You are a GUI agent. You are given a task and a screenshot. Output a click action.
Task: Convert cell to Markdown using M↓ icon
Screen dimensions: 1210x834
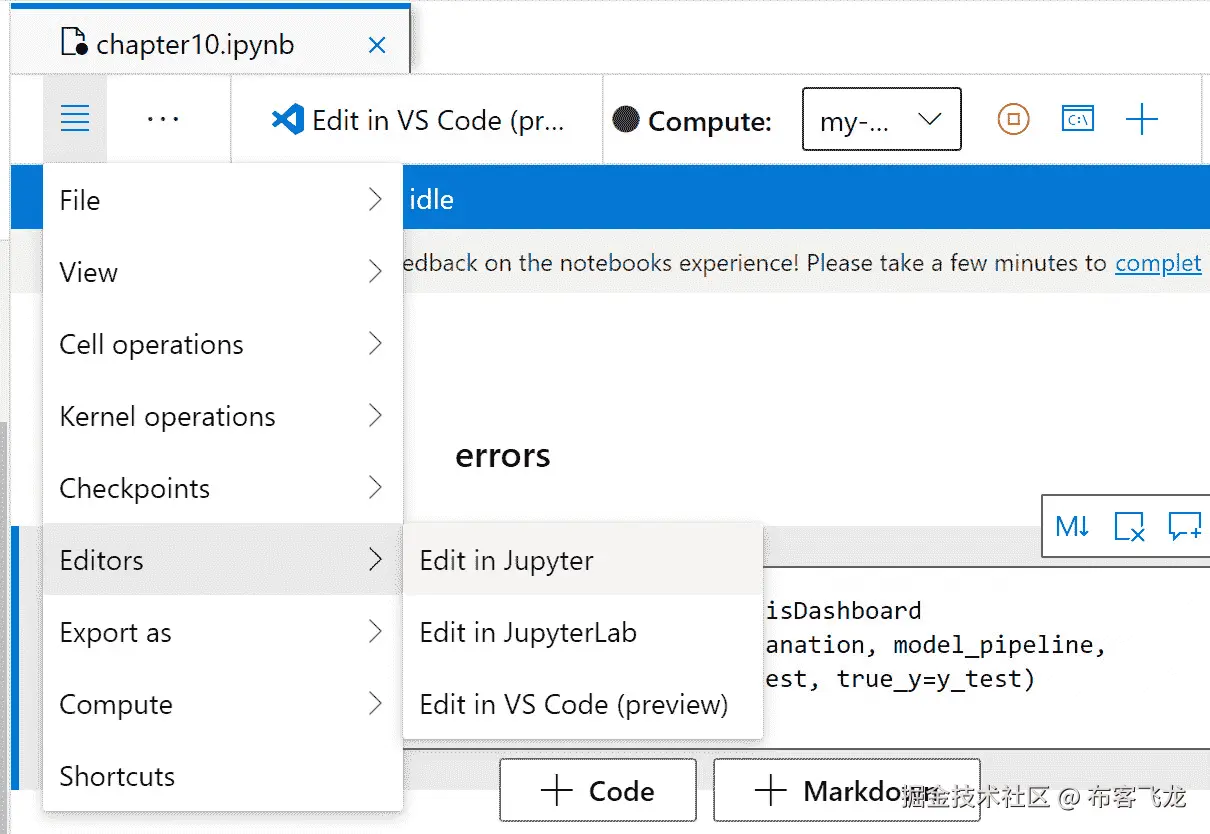pos(1073,526)
